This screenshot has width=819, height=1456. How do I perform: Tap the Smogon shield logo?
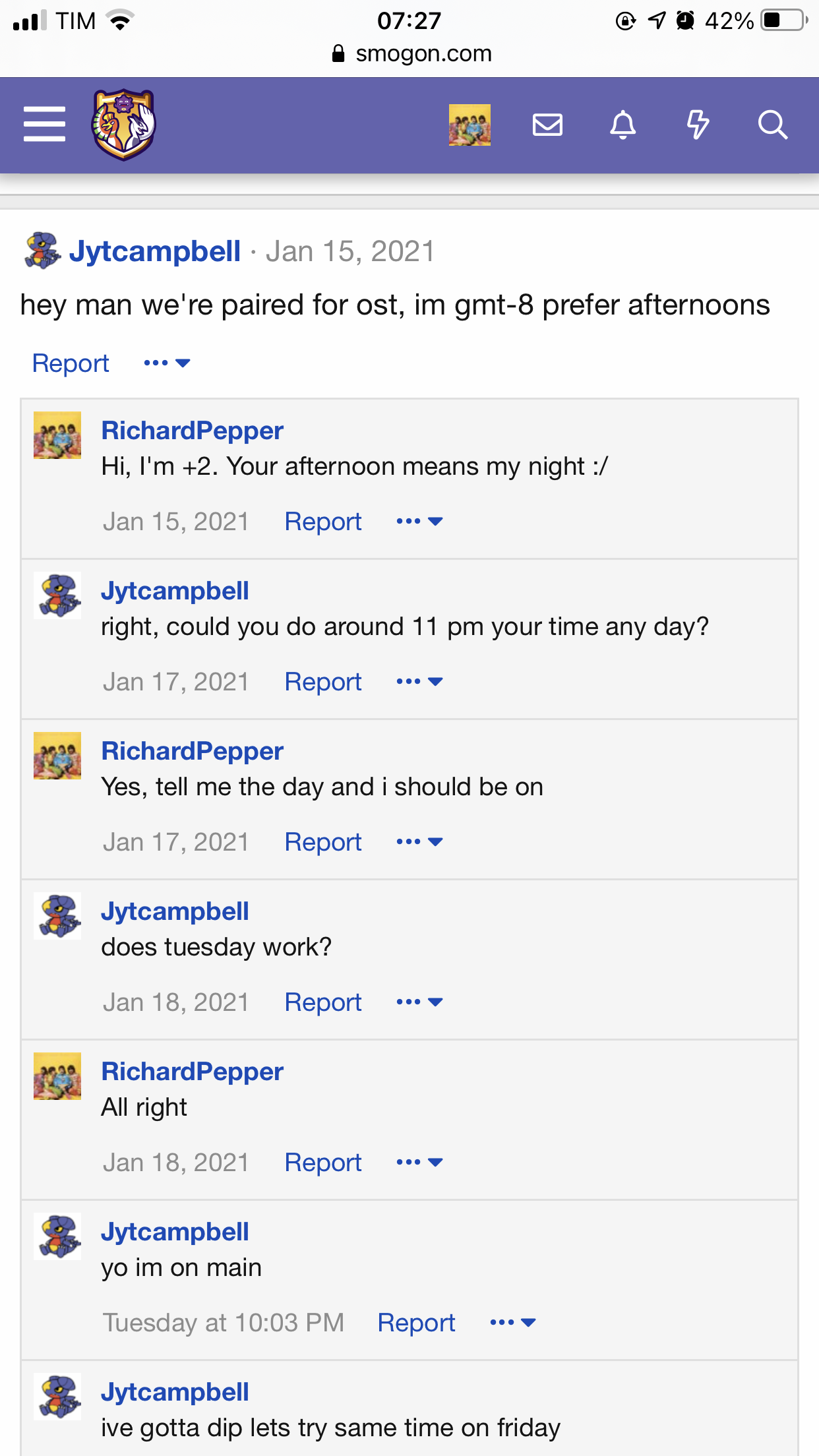pos(123,125)
